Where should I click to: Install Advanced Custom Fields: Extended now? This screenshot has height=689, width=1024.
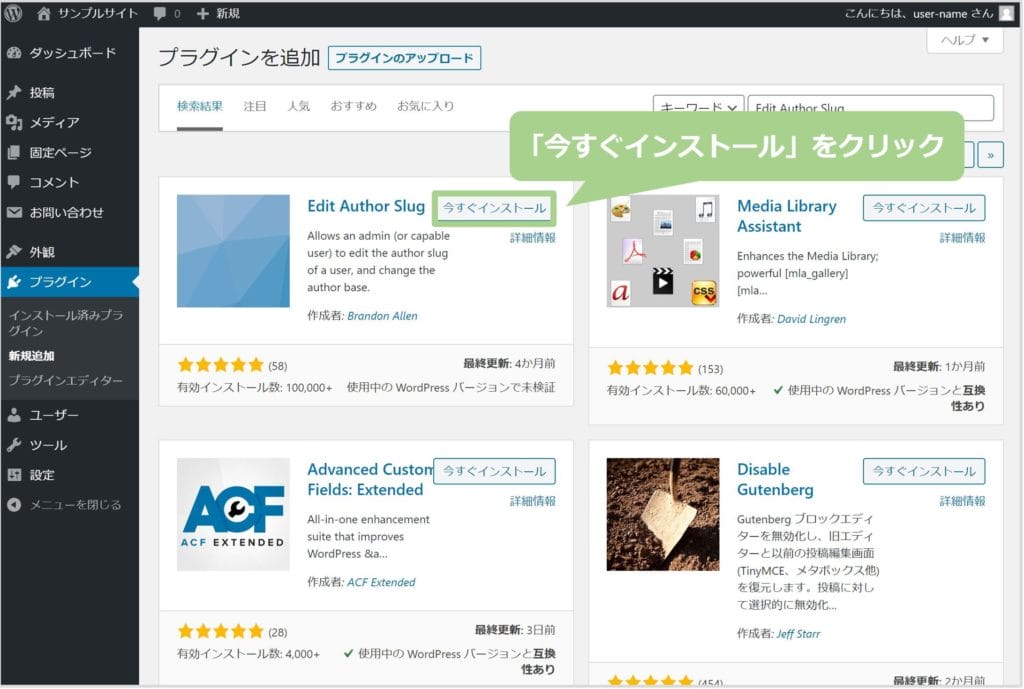(494, 472)
